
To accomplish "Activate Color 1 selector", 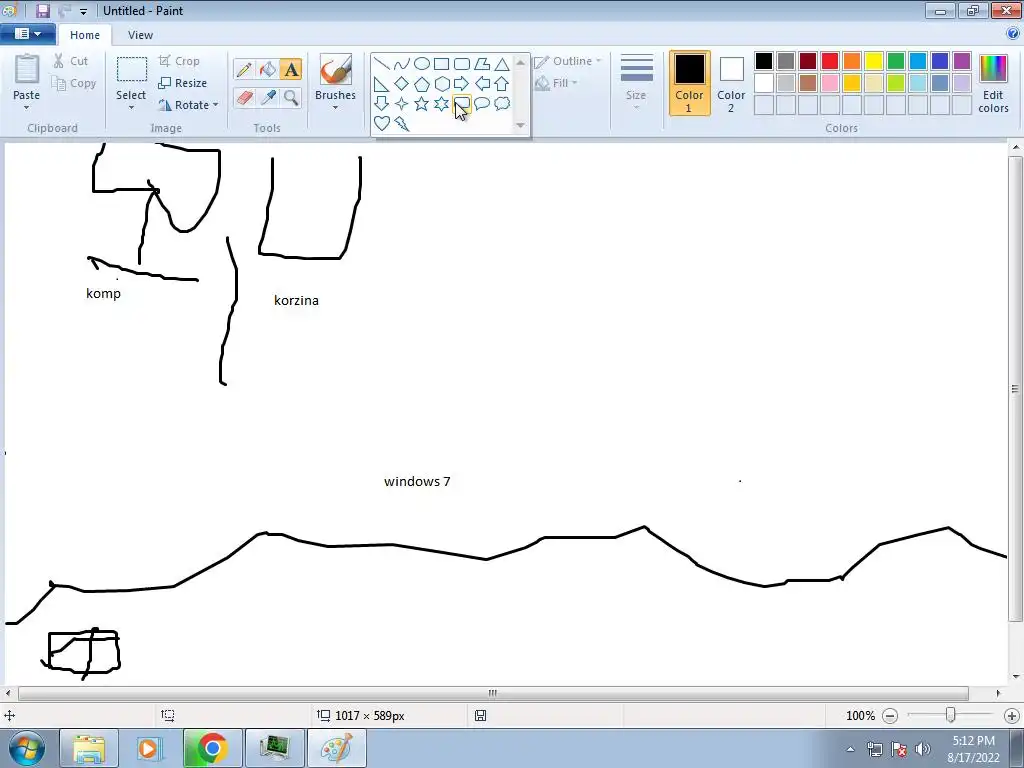I will (689, 83).
